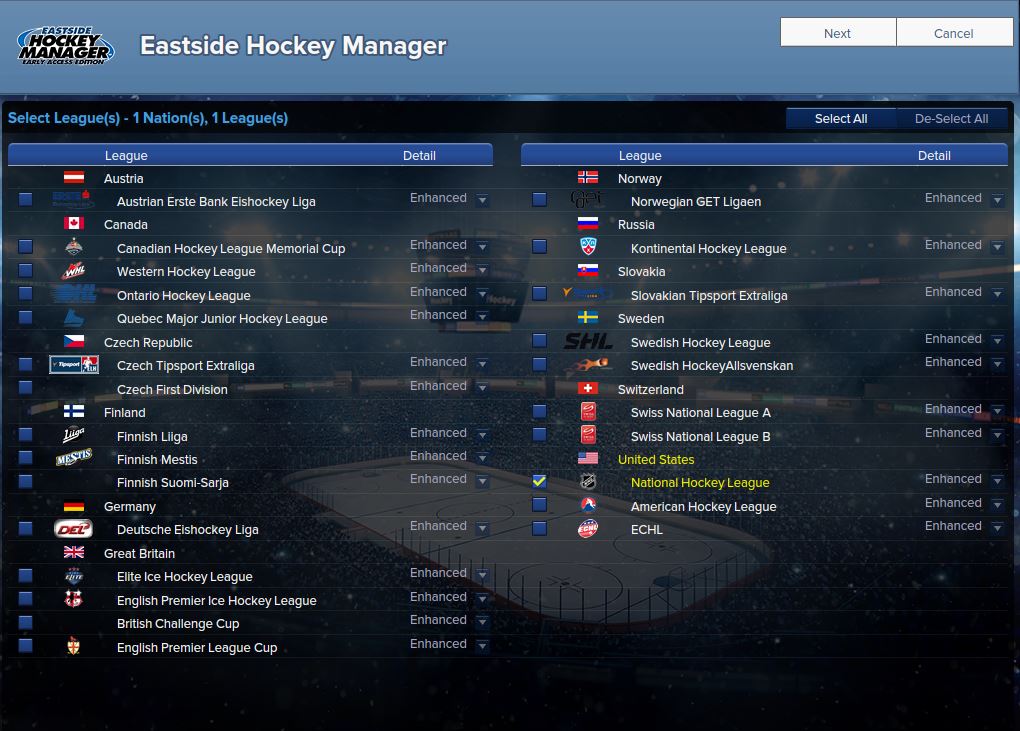Click the right Detail column header

(x=934, y=155)
